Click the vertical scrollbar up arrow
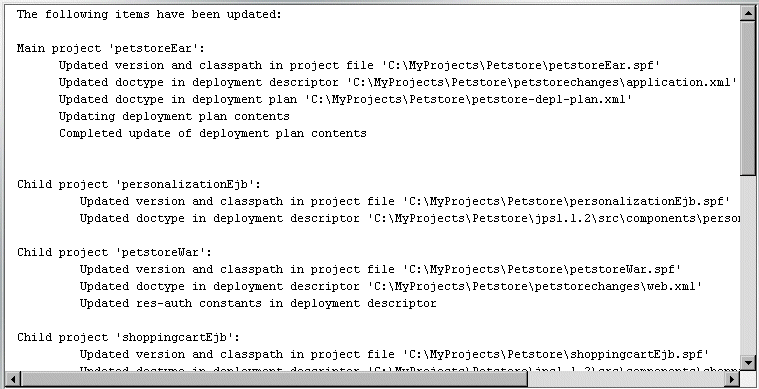Screen dimensions: 759x389 pyautogui.click(x=748, y=13)
